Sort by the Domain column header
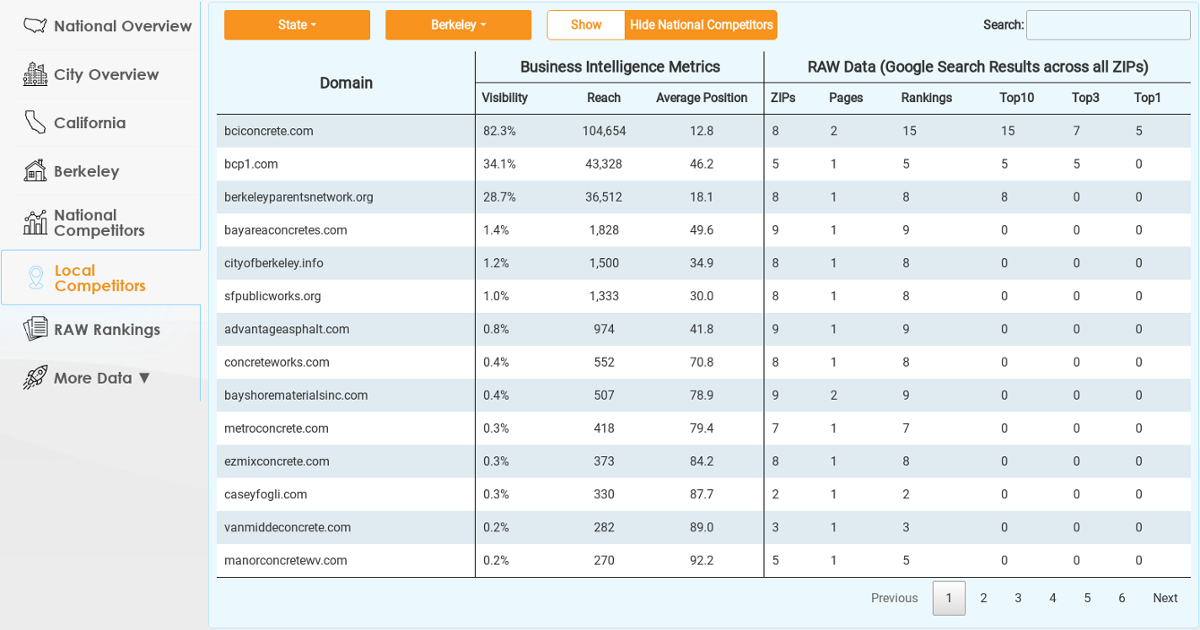The height and width of the screenshot is (630, 1200). tap(346, 83)
